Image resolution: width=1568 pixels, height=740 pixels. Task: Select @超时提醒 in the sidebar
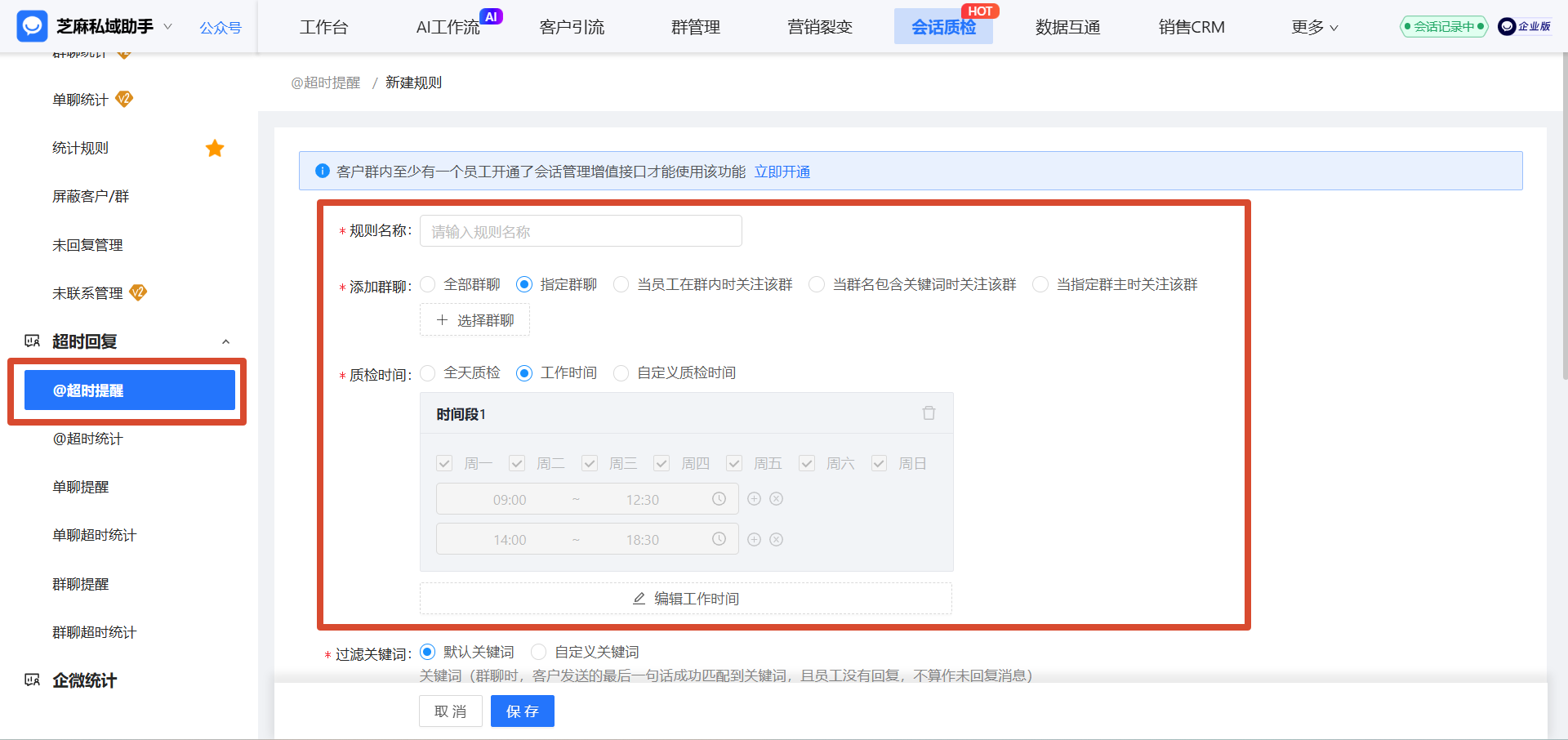pyautogui.click(x=130, y=390)
